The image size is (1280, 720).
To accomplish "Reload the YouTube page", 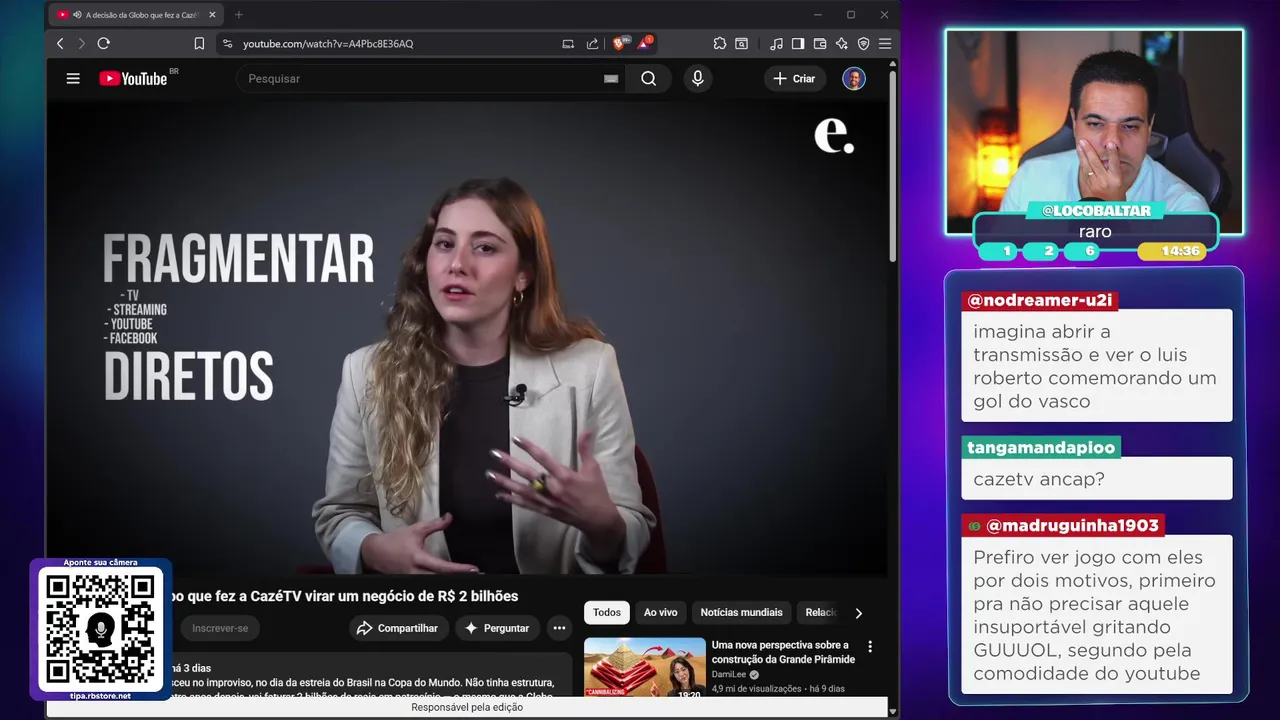I will (103, 43).
